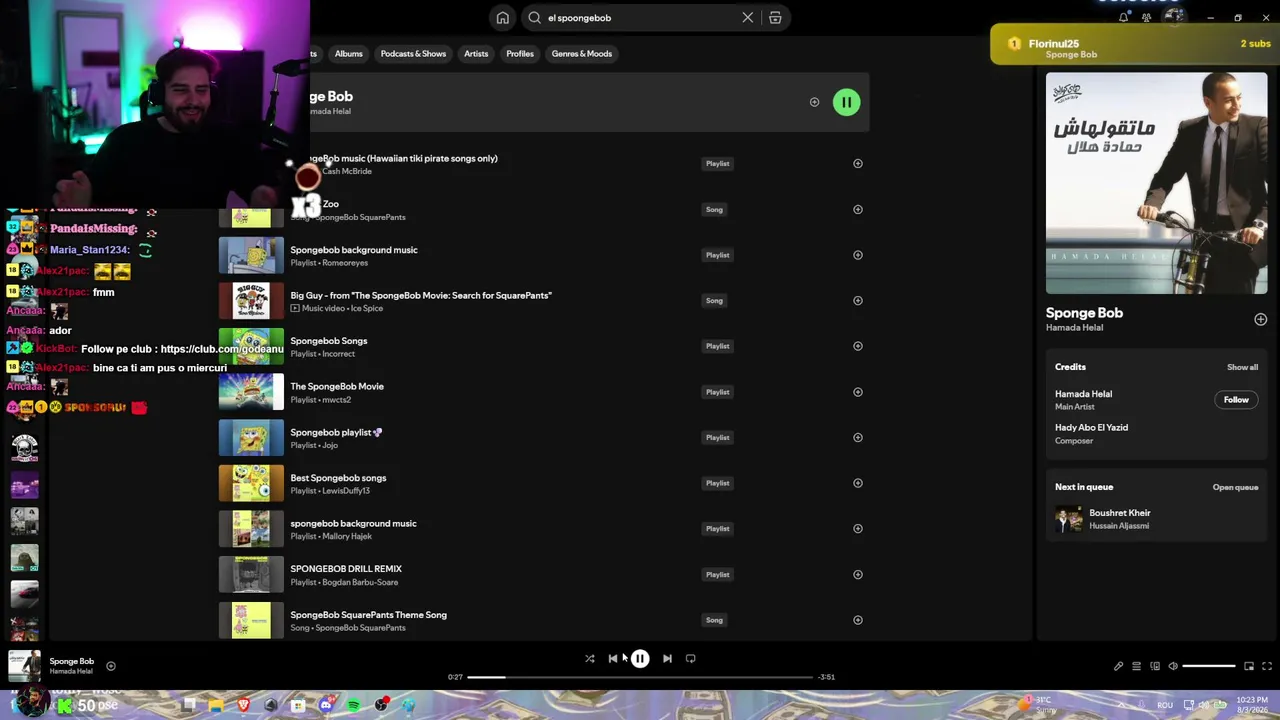Image resolution: width=1280 pixels, height=720 pixels.
Task: Open Brave browser from the taskbar
Action: point(243,706)
